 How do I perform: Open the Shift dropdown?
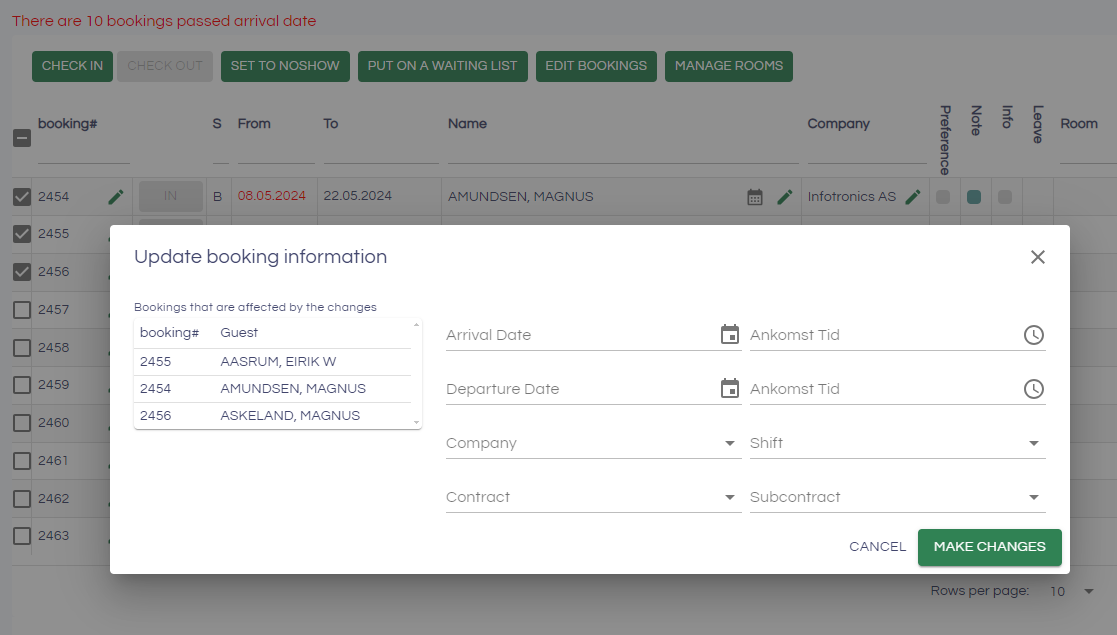1034,443
